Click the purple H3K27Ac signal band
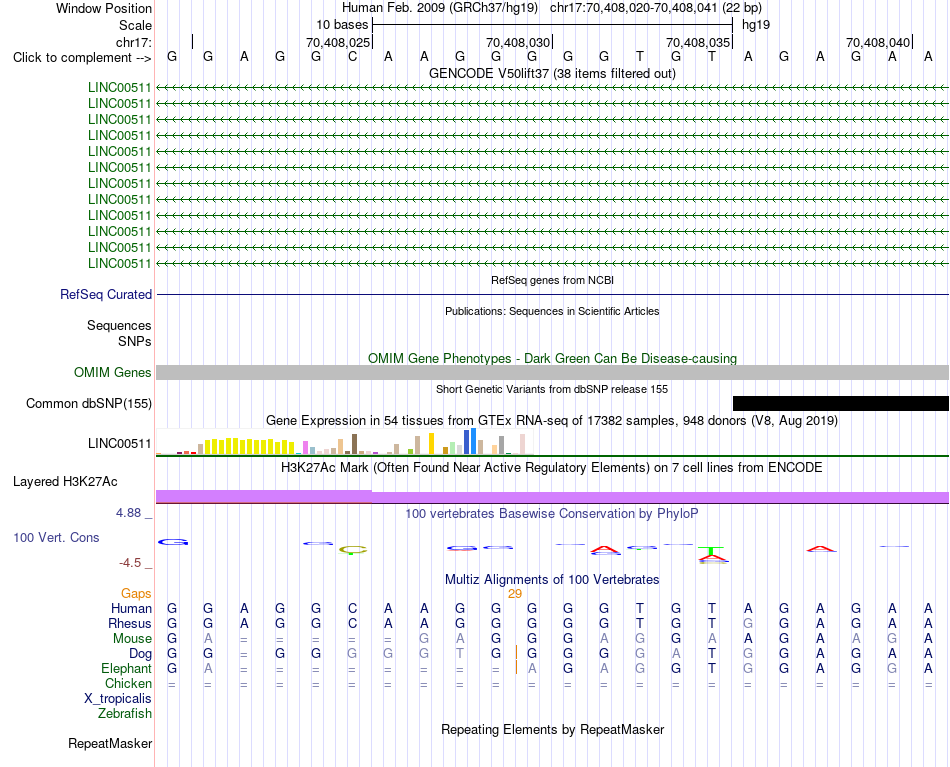Screen dimensions: 950x767 (552, 497)
